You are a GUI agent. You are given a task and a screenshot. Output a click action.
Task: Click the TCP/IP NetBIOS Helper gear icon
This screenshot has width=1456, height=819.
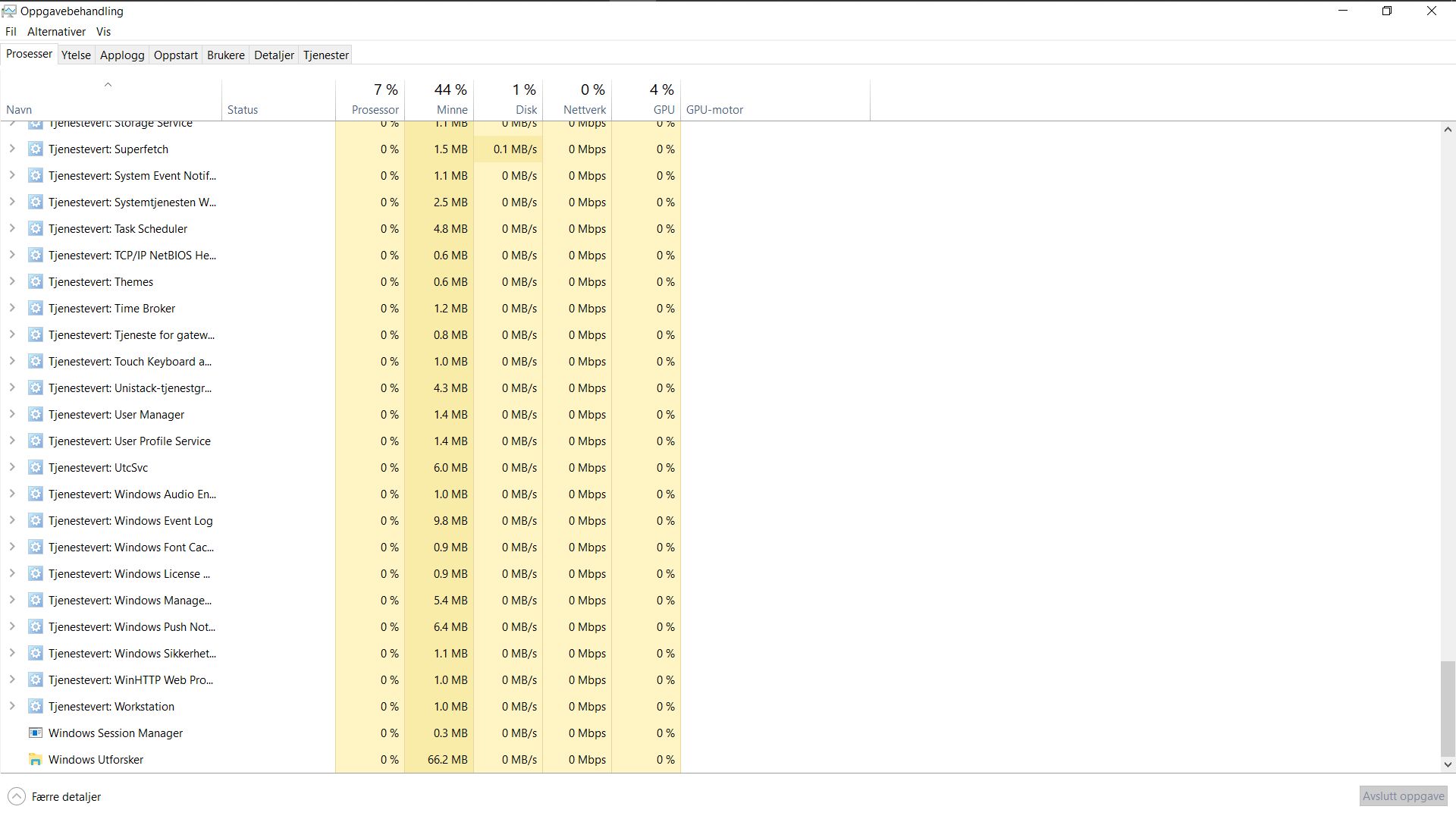[x=35, y=256]
